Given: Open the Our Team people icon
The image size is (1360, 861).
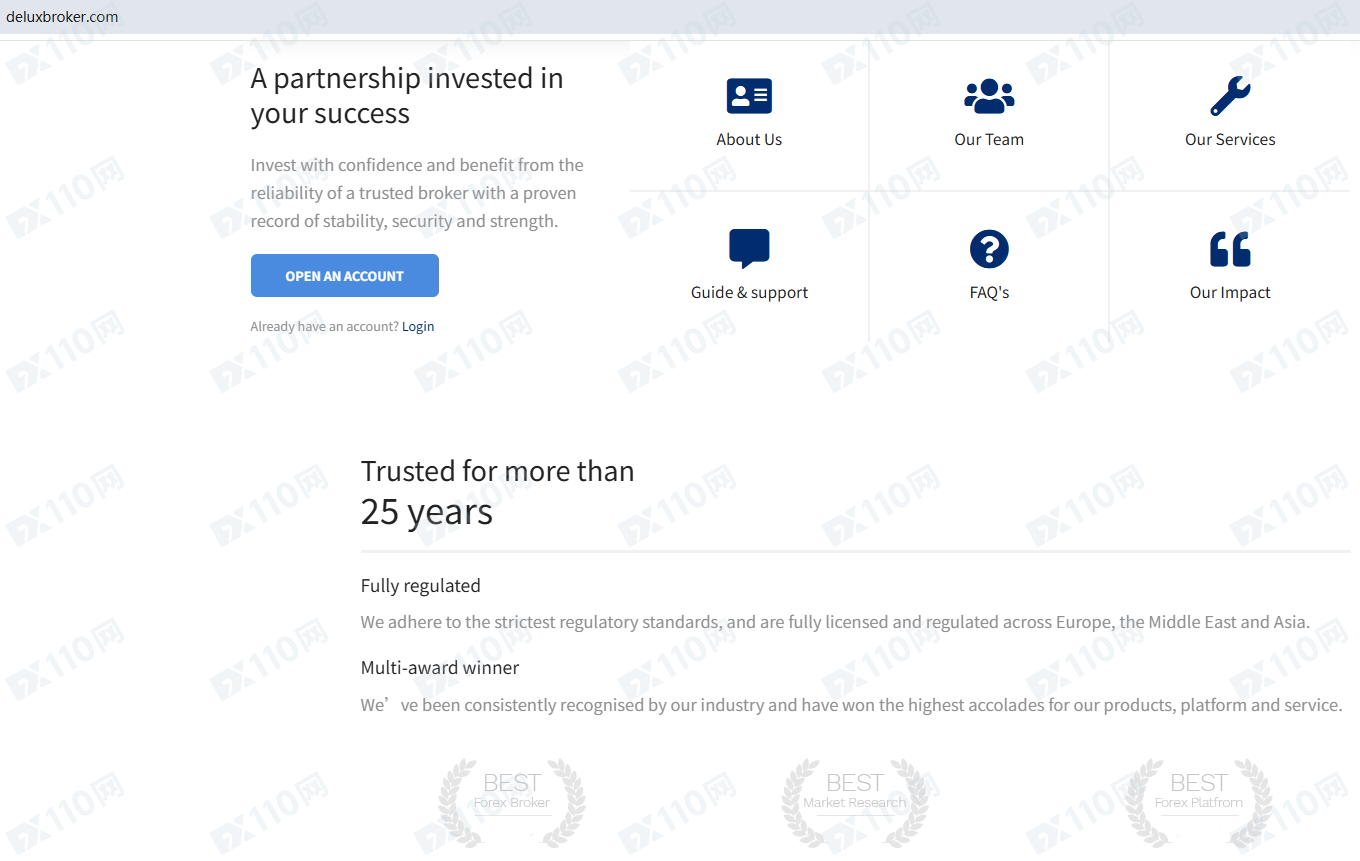Looking at the screenshot, I should pos(989,96).
